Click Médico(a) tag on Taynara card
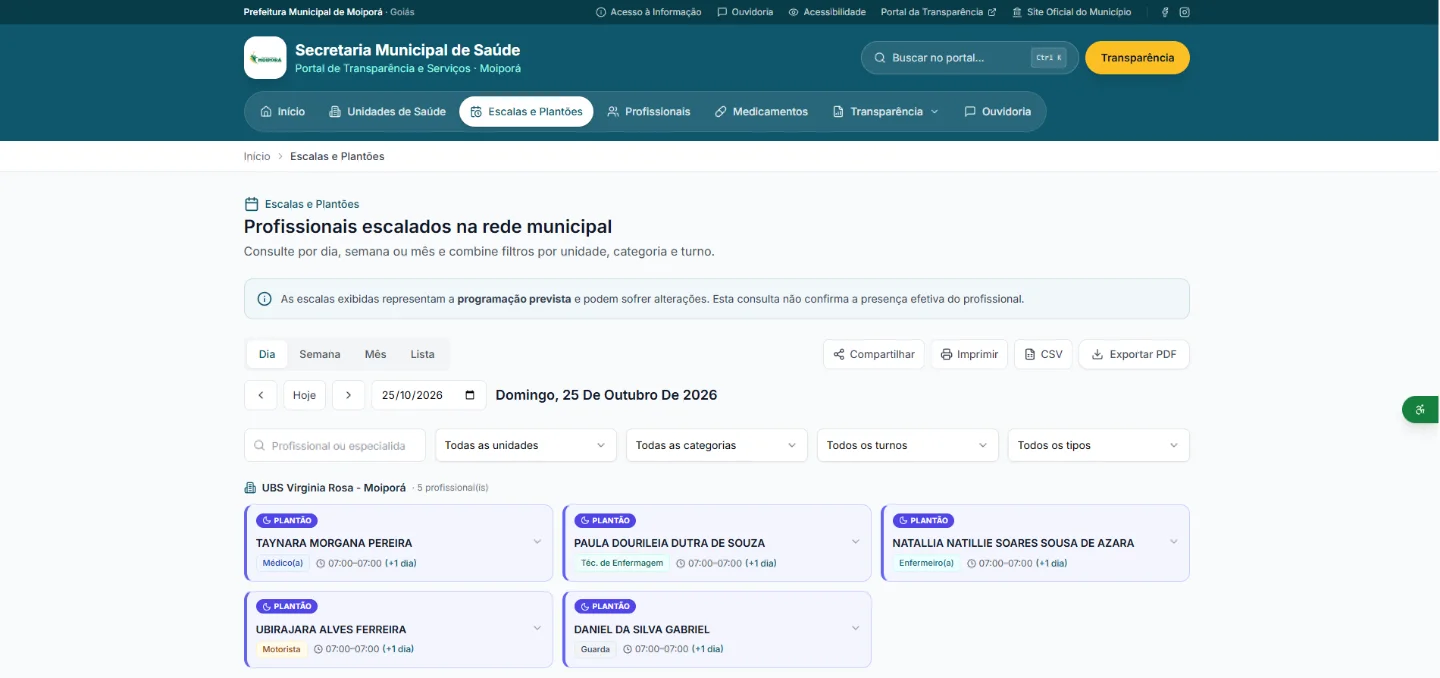The height and width of the screenshot is (678, 1440). (283, 563)
